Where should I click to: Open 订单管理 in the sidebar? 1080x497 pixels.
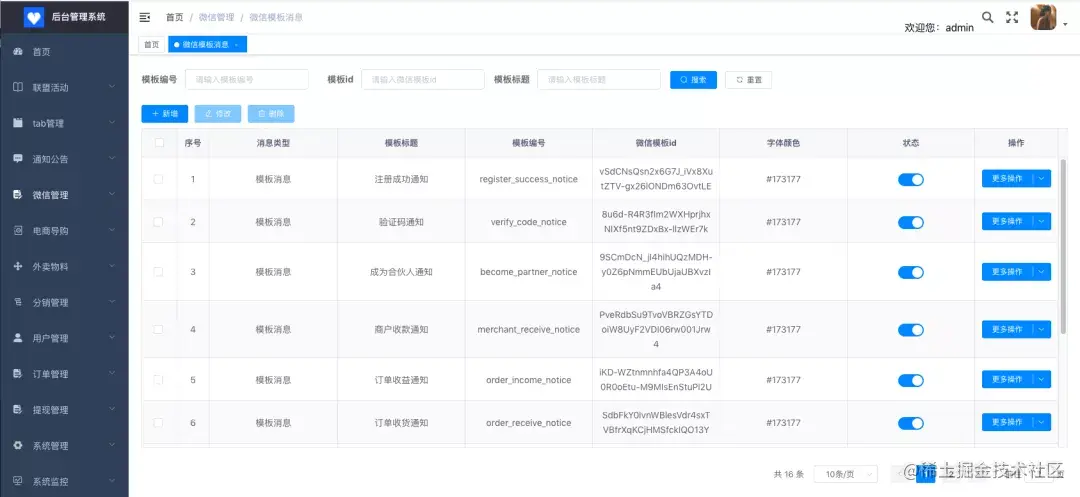64,374
